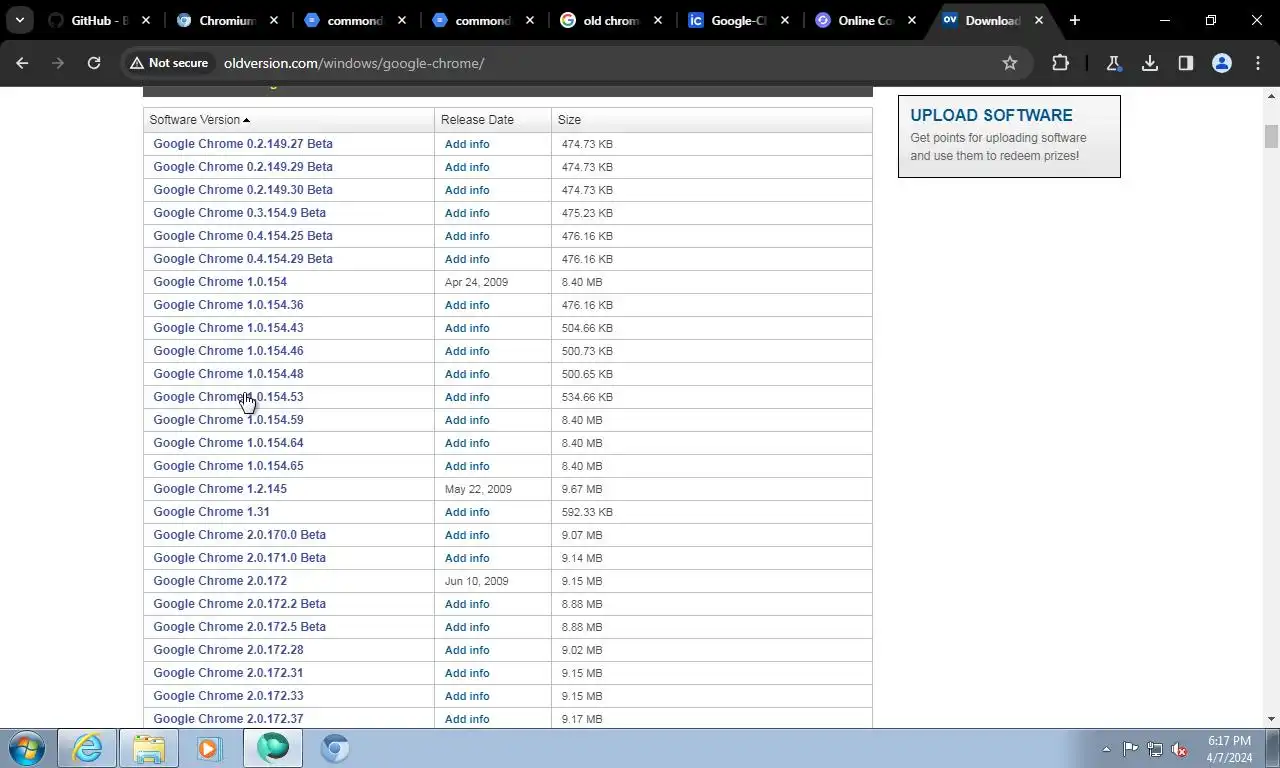1280x768 pixels.
Task: Click the scrollbar down arrow
Action: click(x=1271, y=718)
